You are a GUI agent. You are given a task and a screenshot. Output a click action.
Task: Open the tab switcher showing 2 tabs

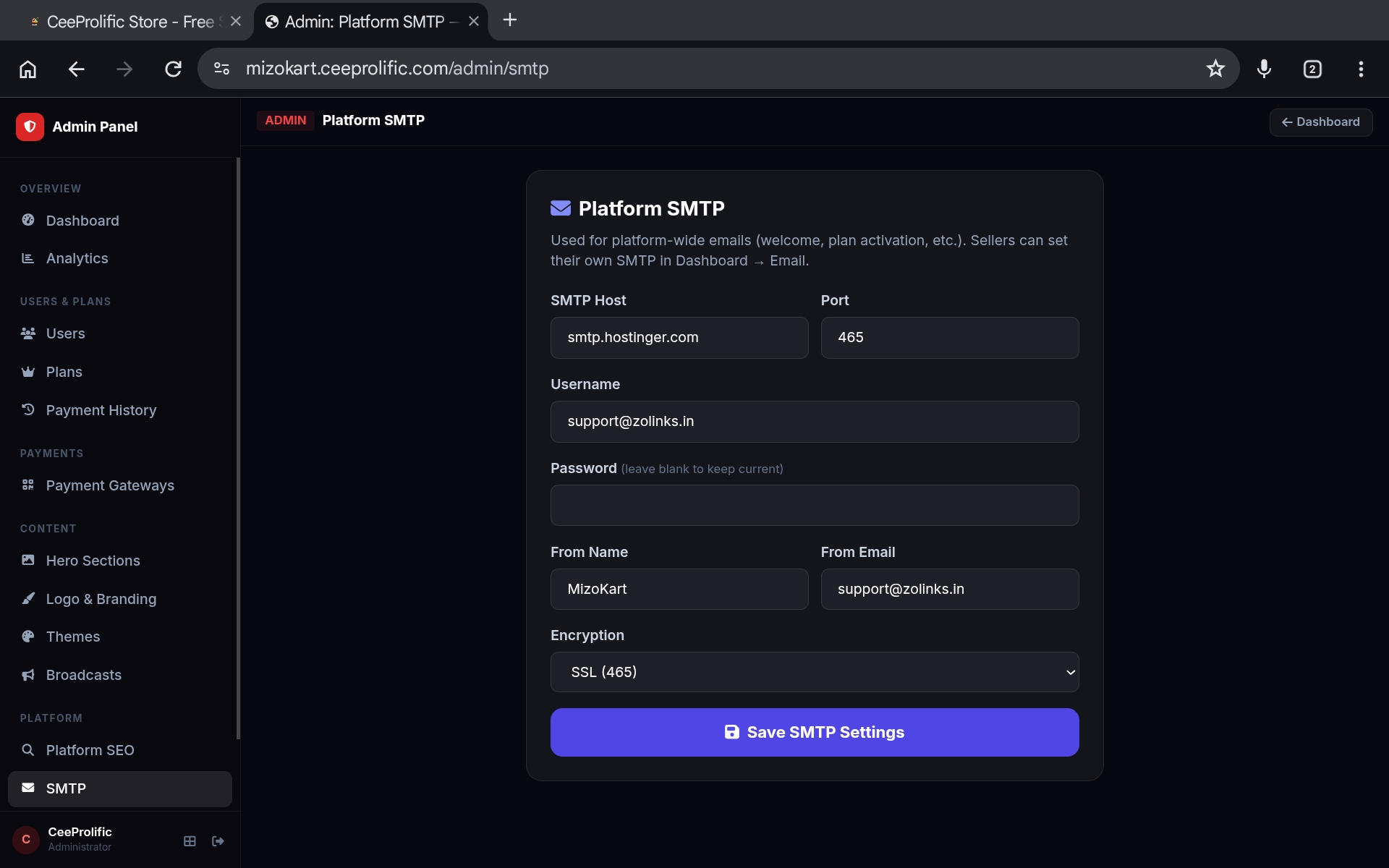[1312, 69]
